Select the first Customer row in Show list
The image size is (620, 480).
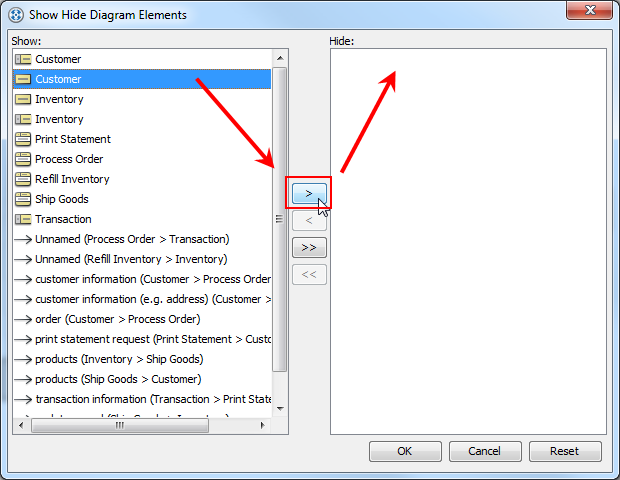[142, 59]
